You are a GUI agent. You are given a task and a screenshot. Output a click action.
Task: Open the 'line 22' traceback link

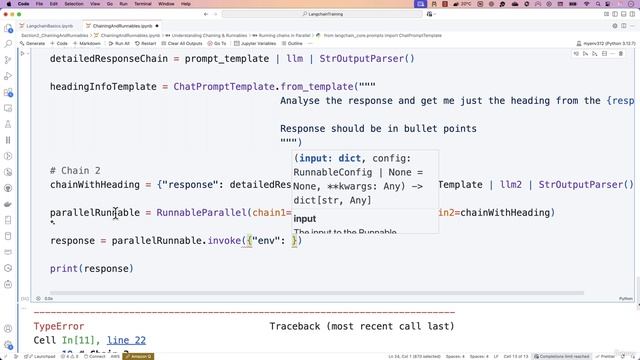(126, 340)
